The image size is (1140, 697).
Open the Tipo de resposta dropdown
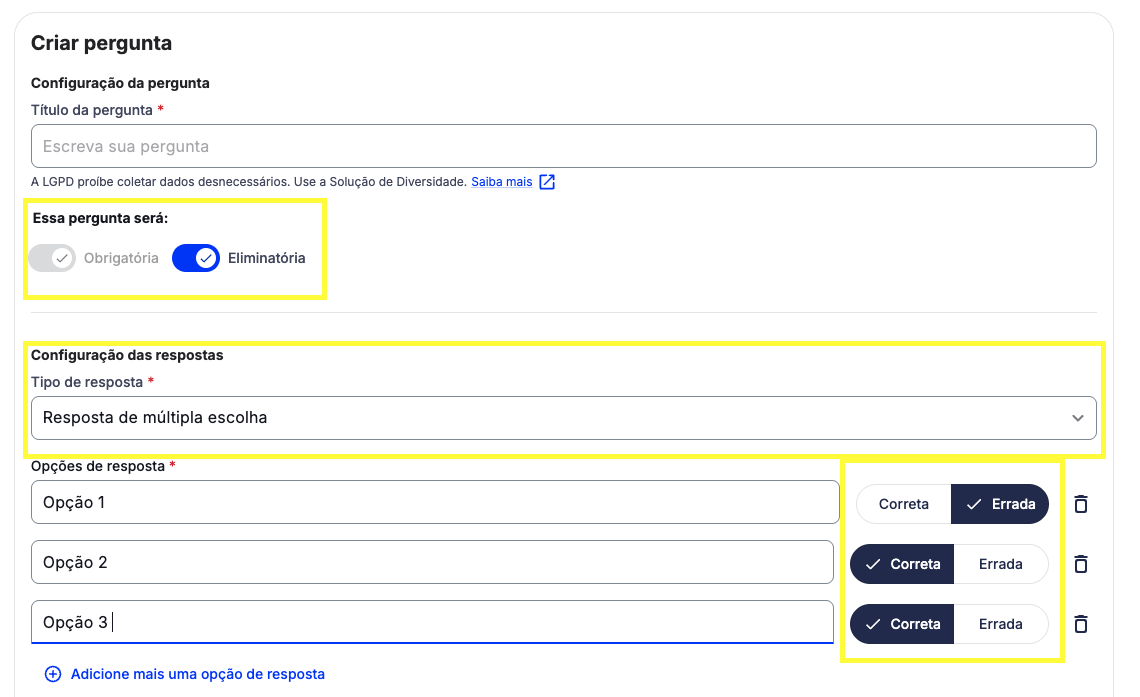coord(563,418)
